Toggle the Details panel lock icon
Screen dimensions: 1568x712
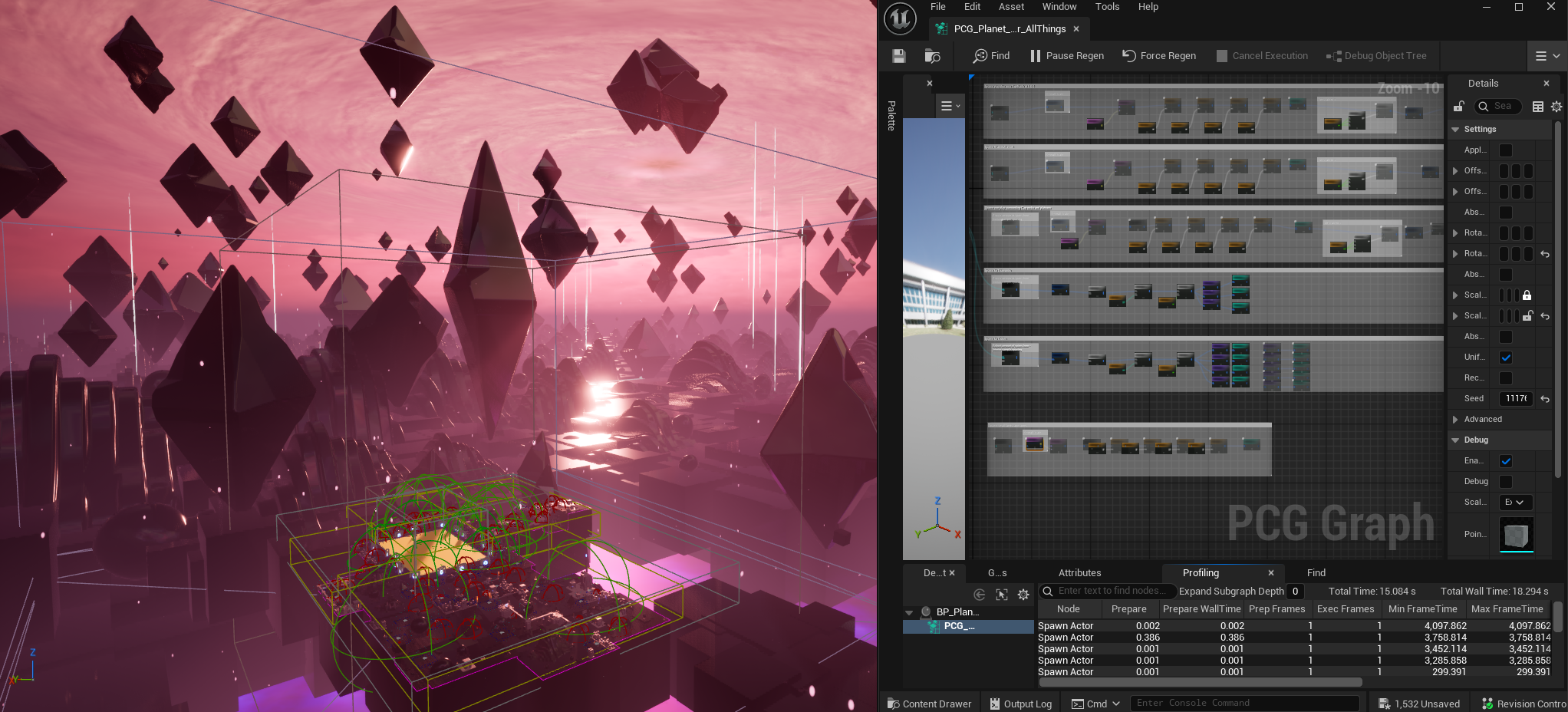pyautogui.click(x=1459, y=107)
